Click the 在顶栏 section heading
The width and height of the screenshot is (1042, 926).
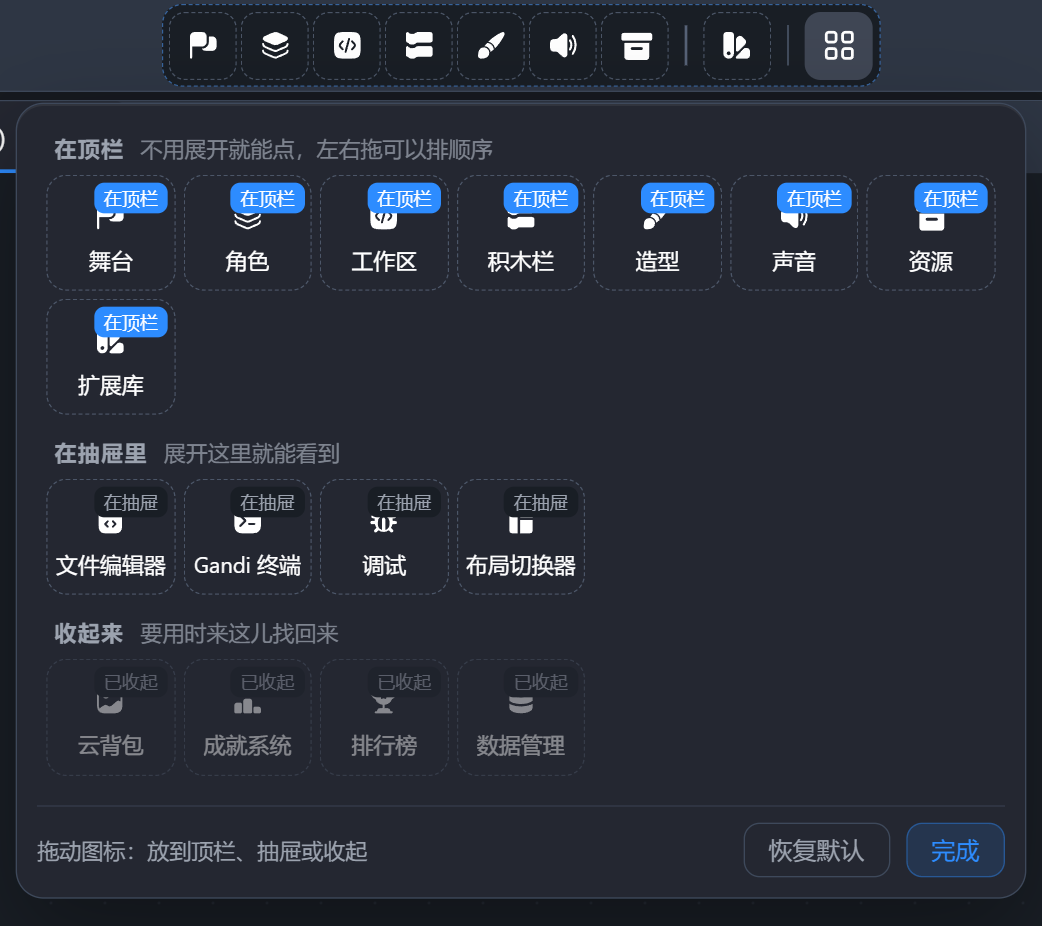[x=88, y=150]
